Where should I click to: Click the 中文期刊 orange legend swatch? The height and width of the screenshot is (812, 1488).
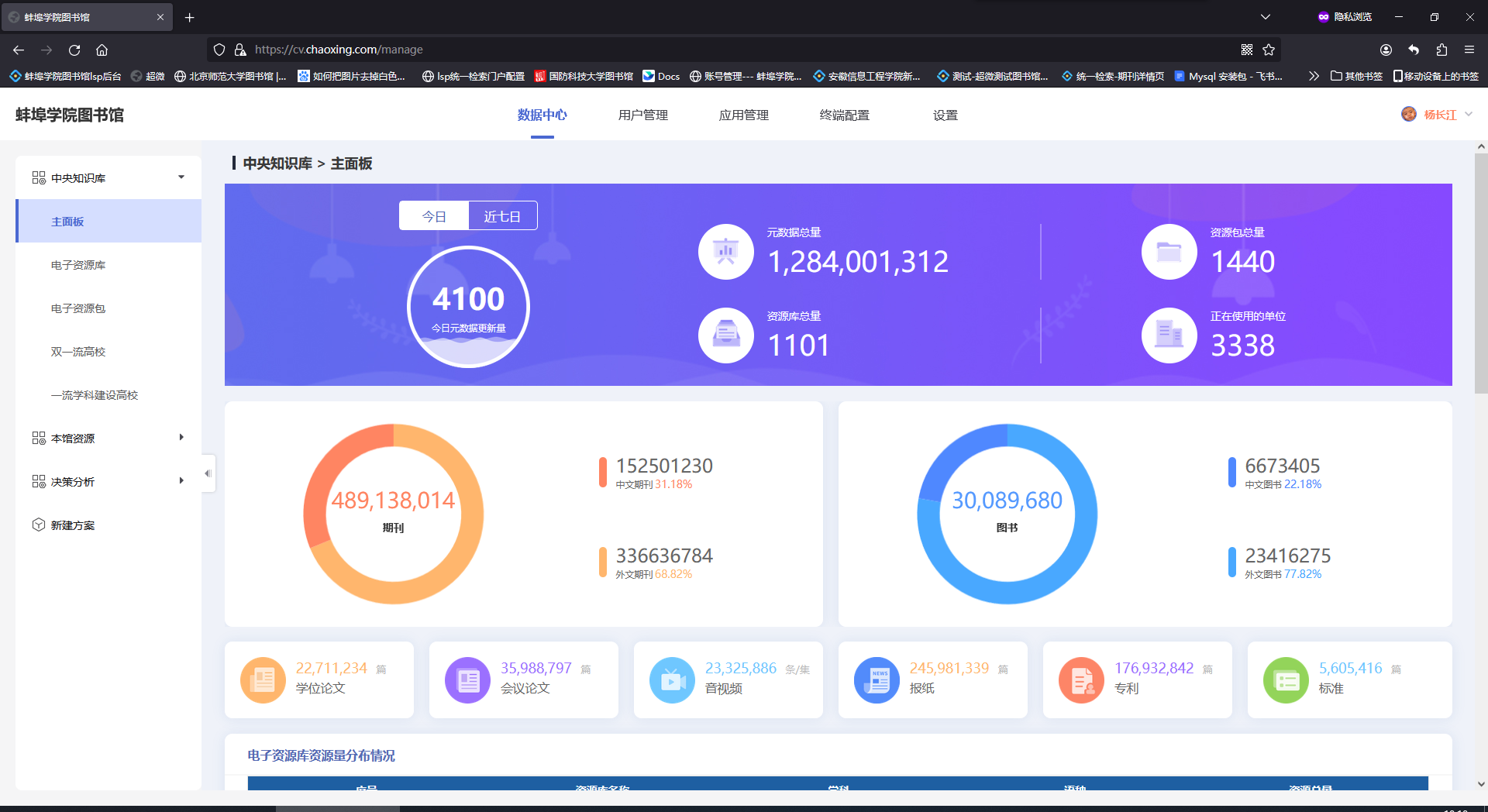coord(603,473)
